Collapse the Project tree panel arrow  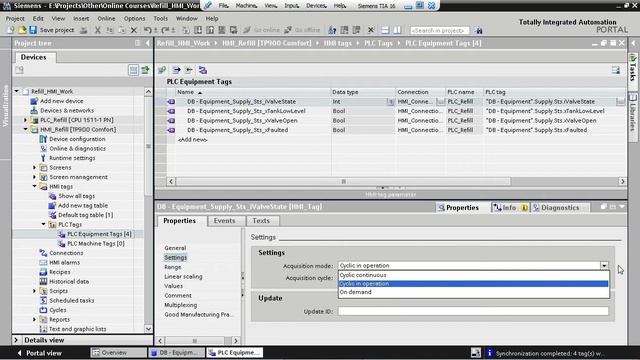(x=147, y=43)
